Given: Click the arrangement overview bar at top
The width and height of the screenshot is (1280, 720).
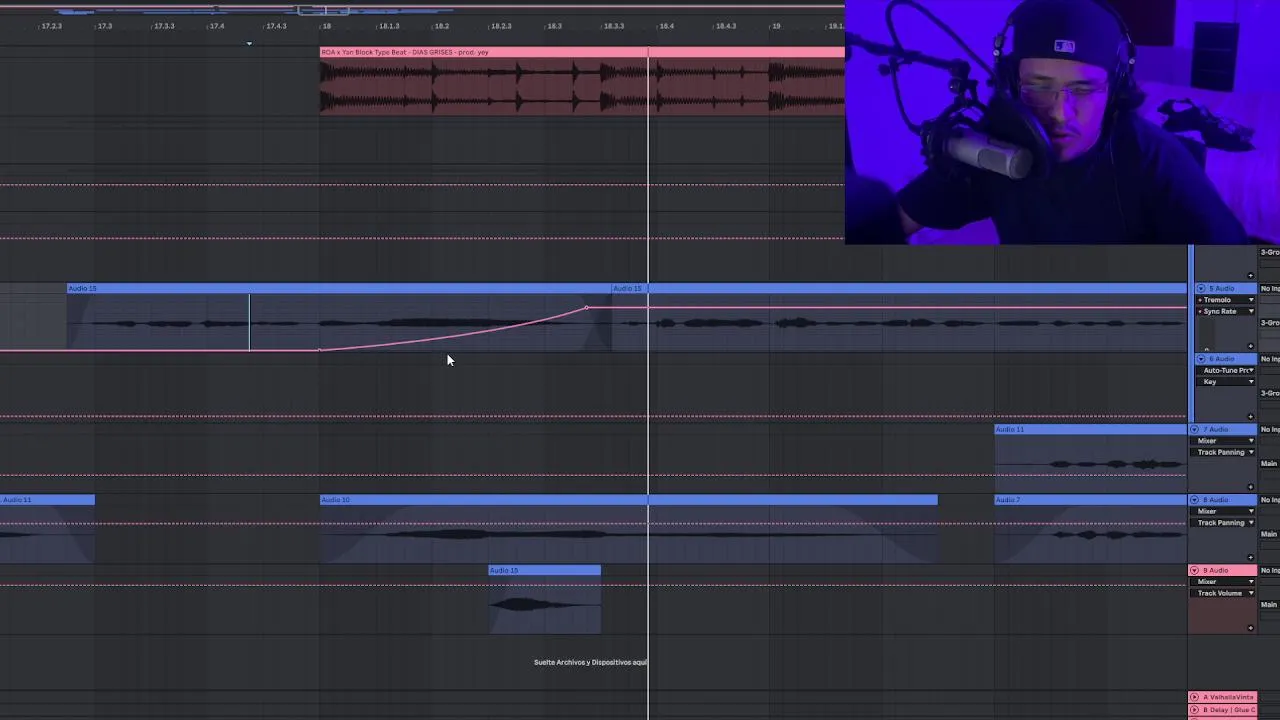Looking at the screenshot, I should [x=422, y=11].
